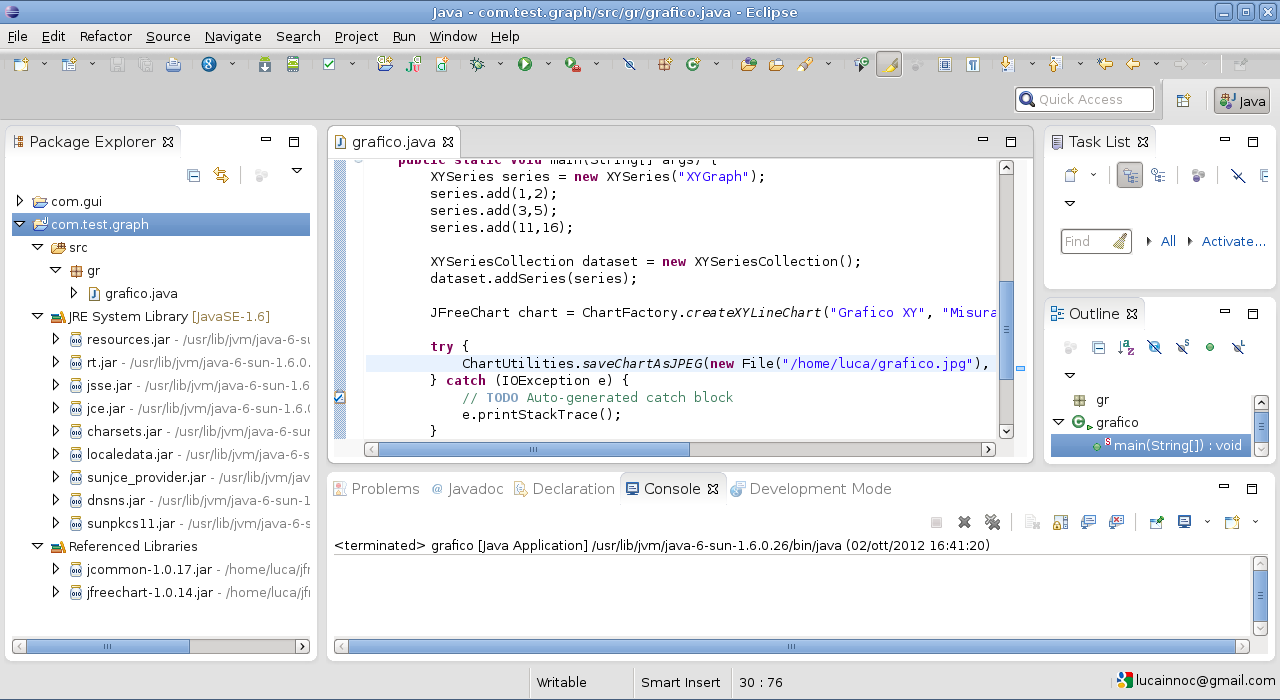Click the Clear Console icon
The height and width of the screenshot is (700, 1280).
click(x=1032, y=522)
